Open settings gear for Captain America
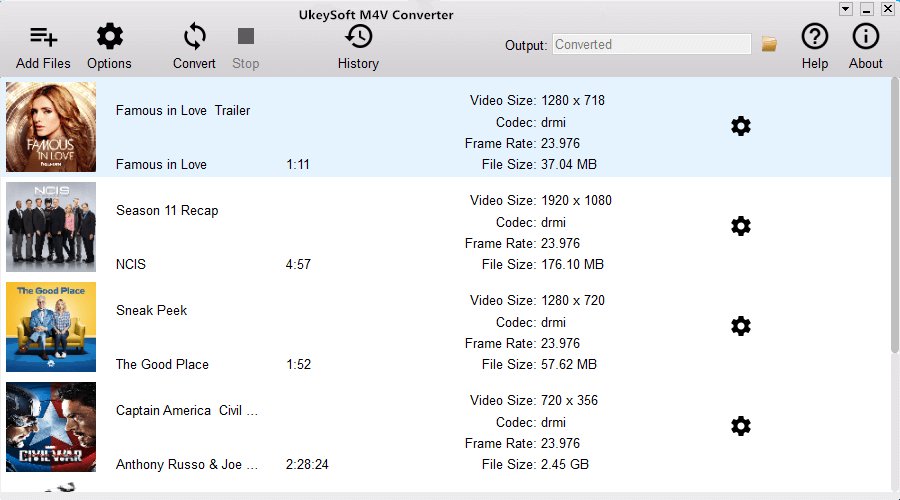This screenshot has width=900, height=500. click(741, 426)
